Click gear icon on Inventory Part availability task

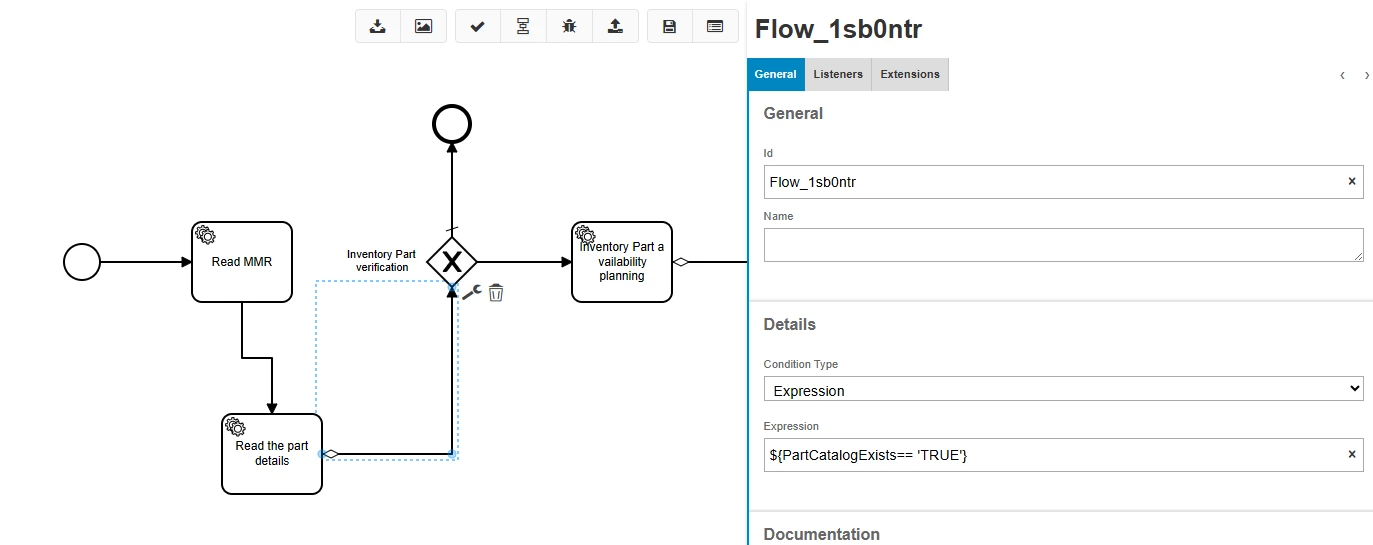585,236
